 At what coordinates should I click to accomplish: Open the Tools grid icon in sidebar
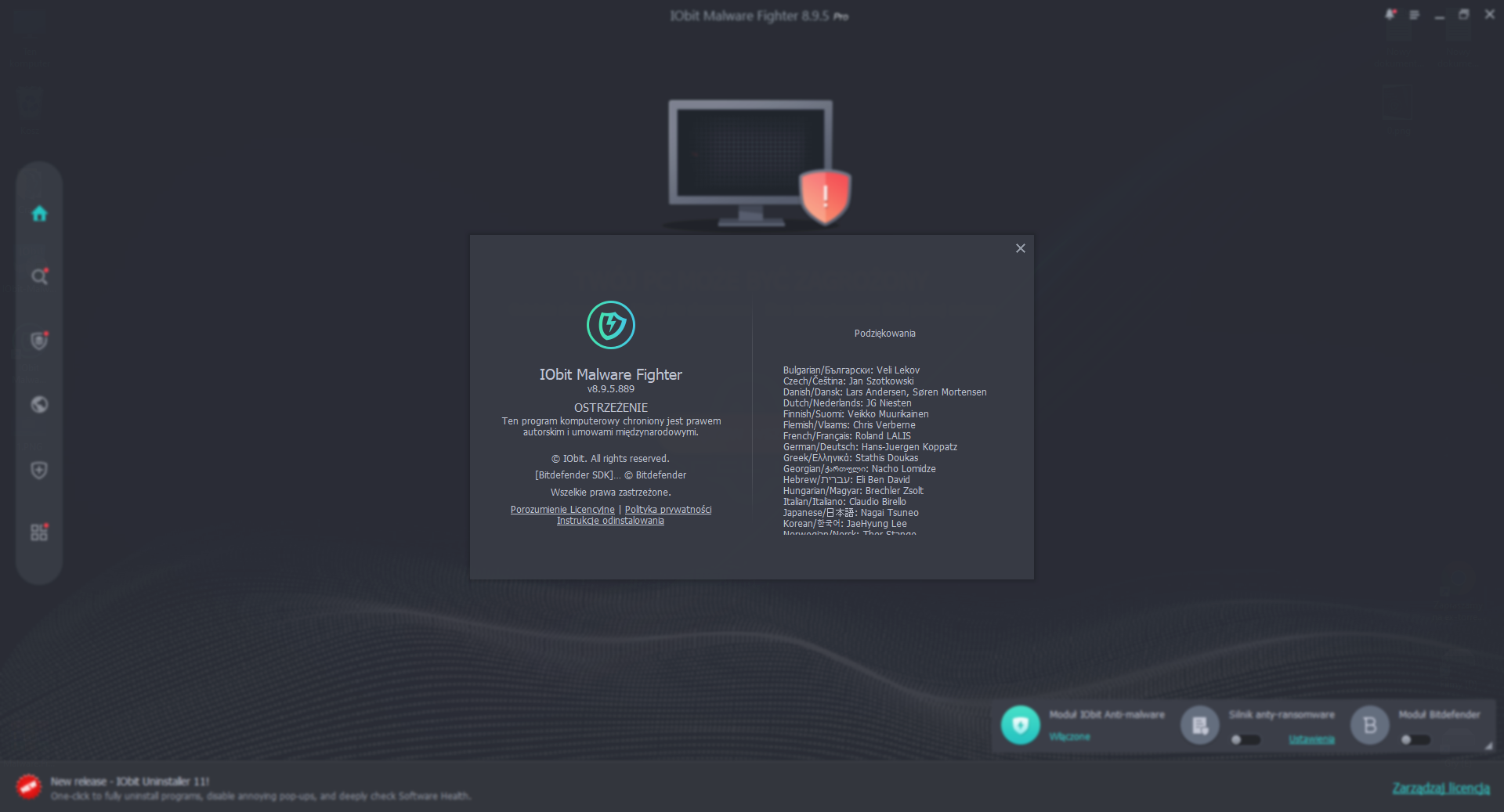pos(39,532)
